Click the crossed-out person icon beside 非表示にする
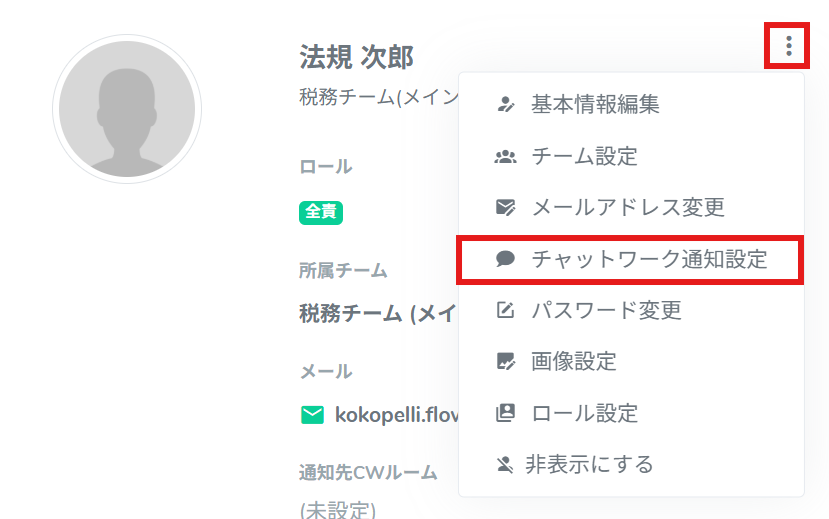The width and height of the screenshot is (829, 519). (x=506, y=464)
